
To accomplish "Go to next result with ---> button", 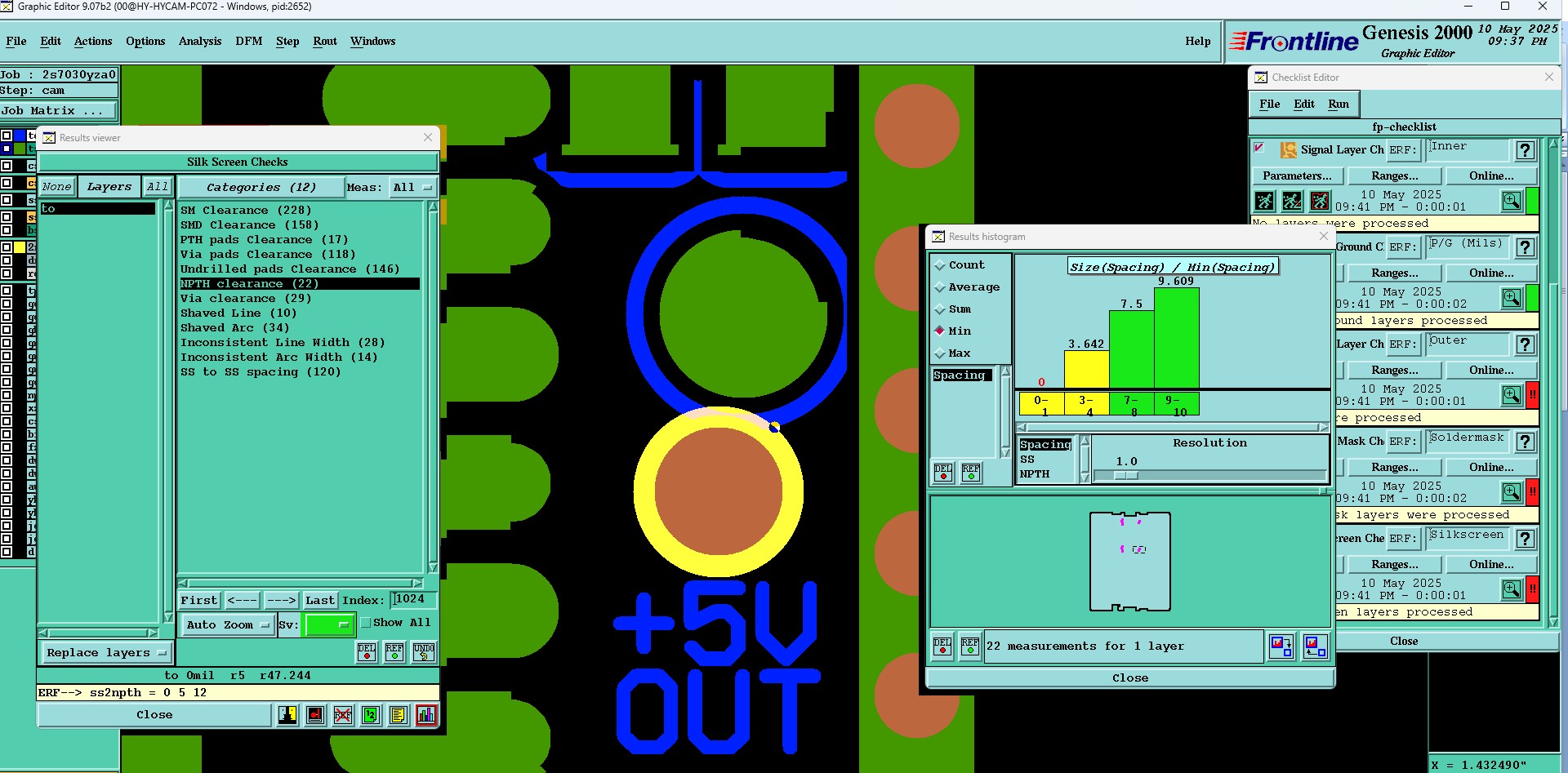I will tap(281, 600).
